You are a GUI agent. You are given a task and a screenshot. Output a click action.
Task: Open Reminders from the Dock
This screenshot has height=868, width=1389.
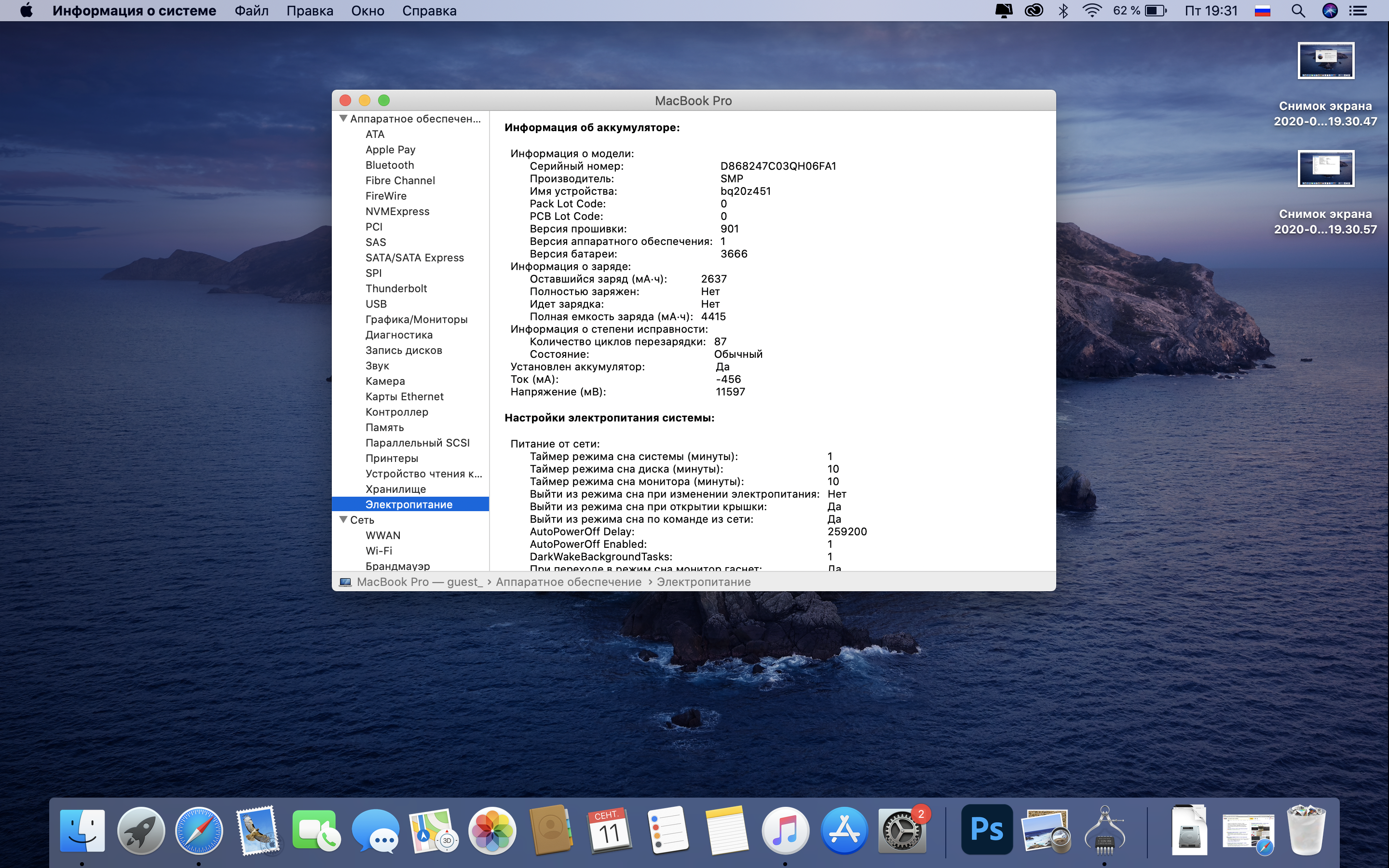(x=668, y=830)
